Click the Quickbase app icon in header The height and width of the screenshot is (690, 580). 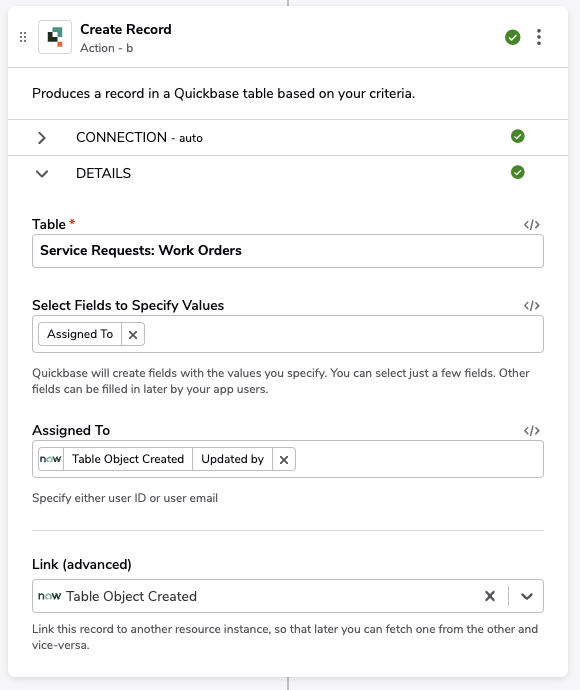point(55,37)
